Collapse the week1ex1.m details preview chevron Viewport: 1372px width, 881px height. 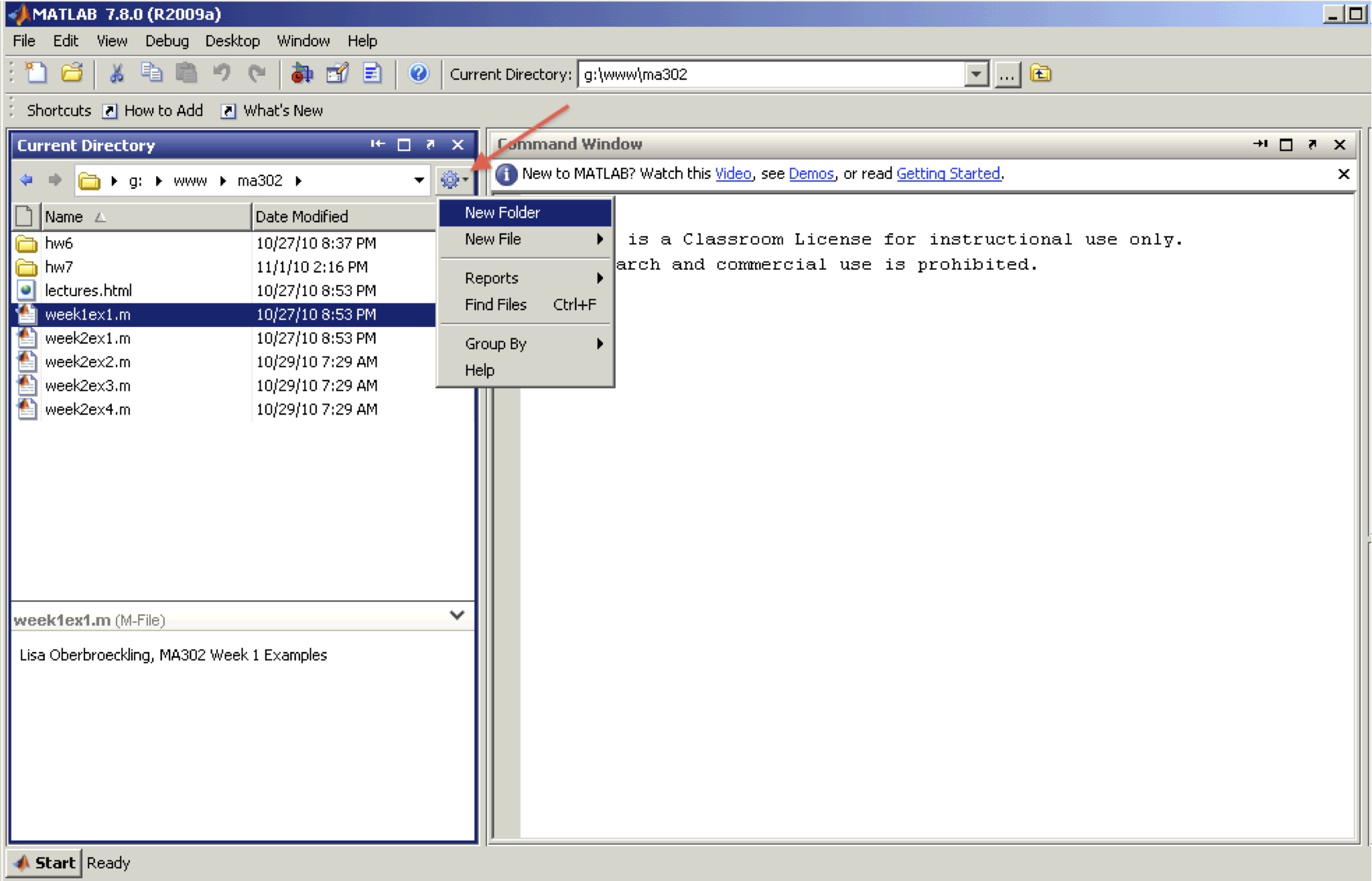[457, 615]
